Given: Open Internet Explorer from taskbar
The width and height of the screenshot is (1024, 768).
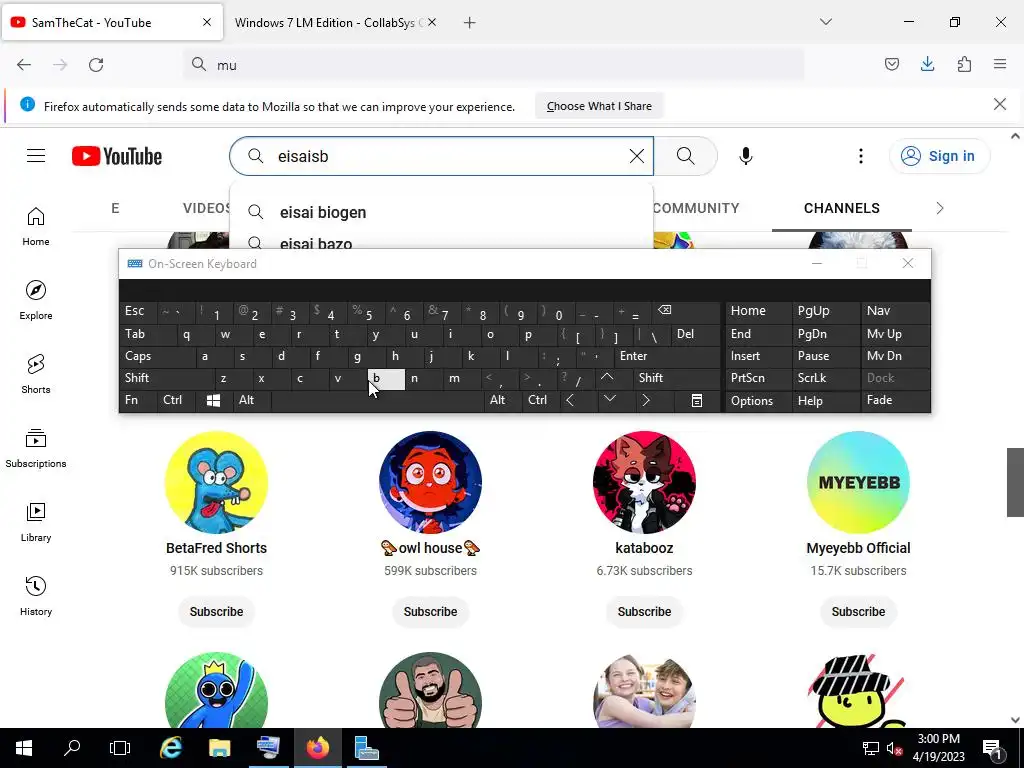Looking at the screenshot, I should pyautogui.click(x=171, y=748).
